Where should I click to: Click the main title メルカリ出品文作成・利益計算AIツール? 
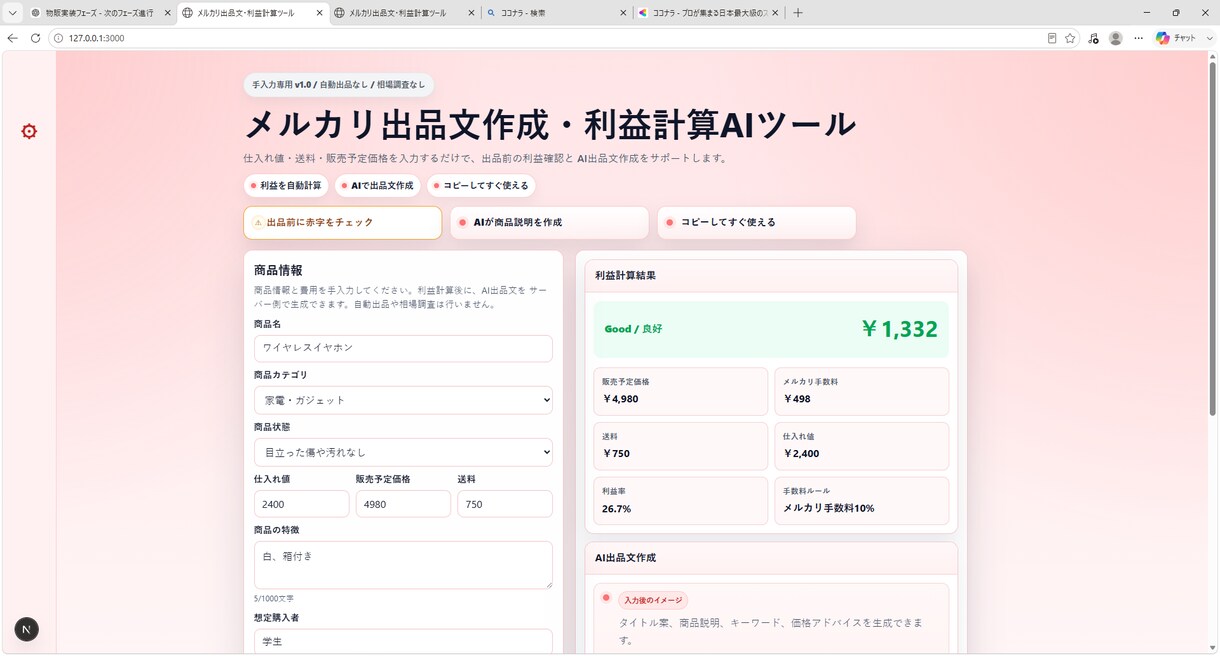tap(550, 125)
